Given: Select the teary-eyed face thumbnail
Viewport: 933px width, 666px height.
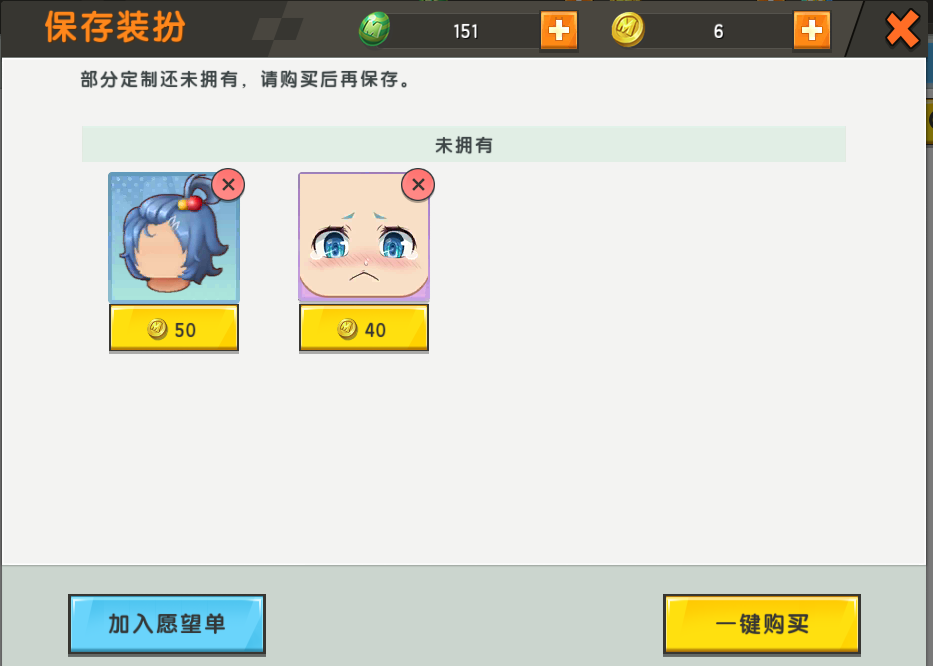Looking at the screenshot, I should 364,237.
